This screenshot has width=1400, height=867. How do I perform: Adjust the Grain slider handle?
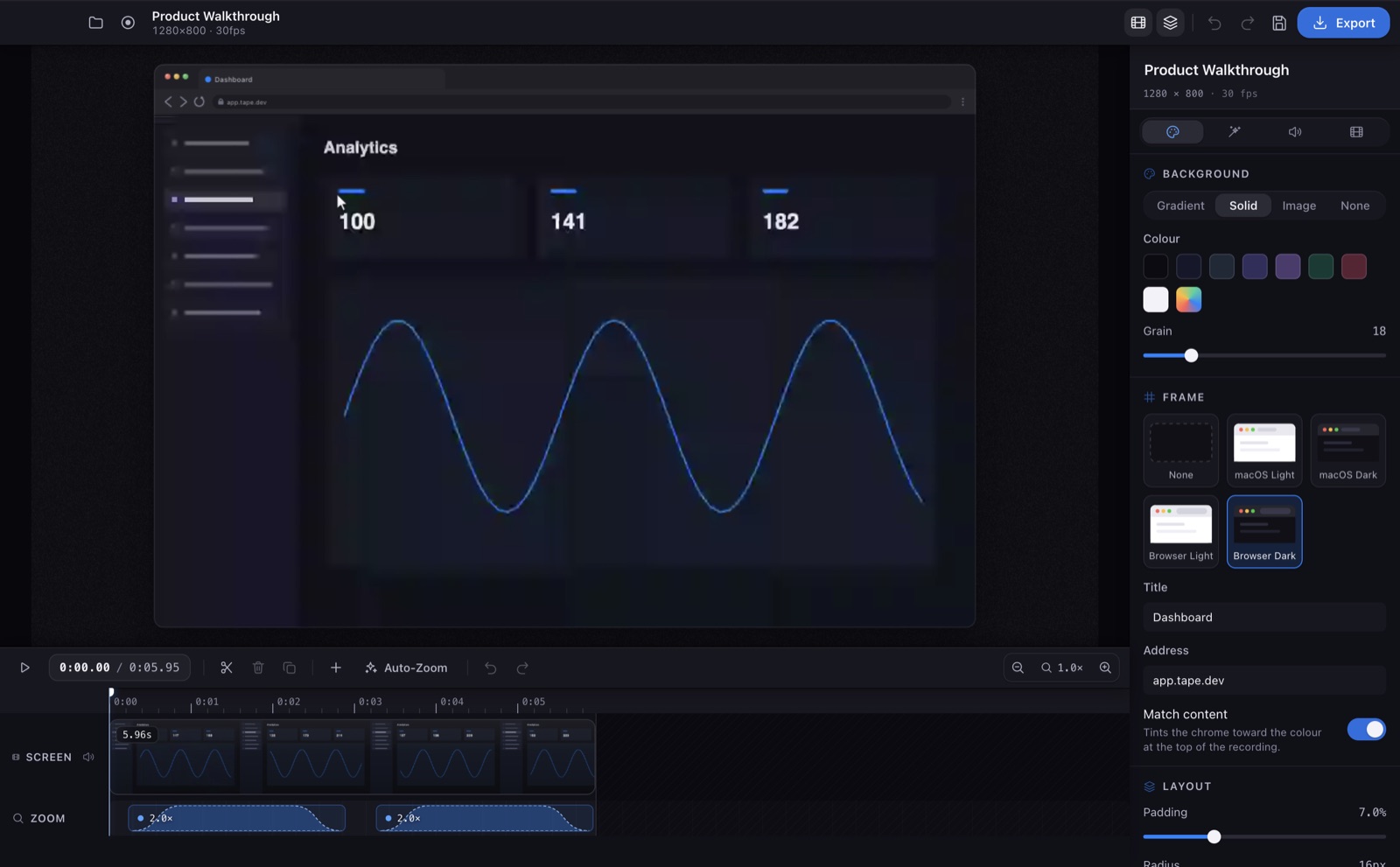point(1191,355)
